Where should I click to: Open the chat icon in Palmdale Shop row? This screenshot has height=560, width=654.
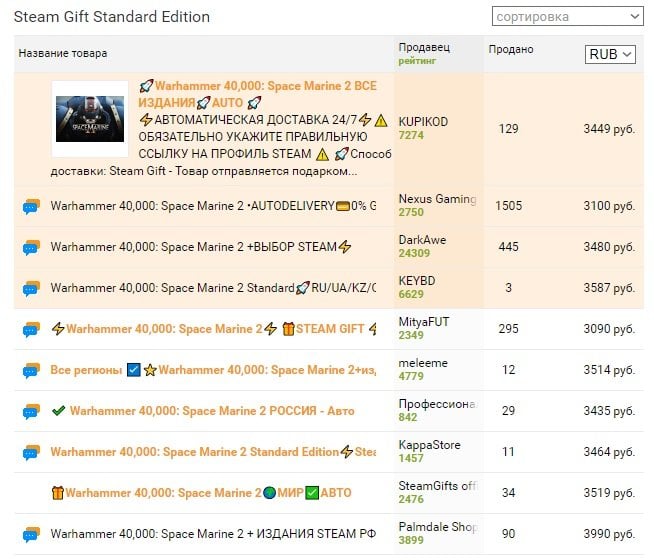click(x=31, y=534)
